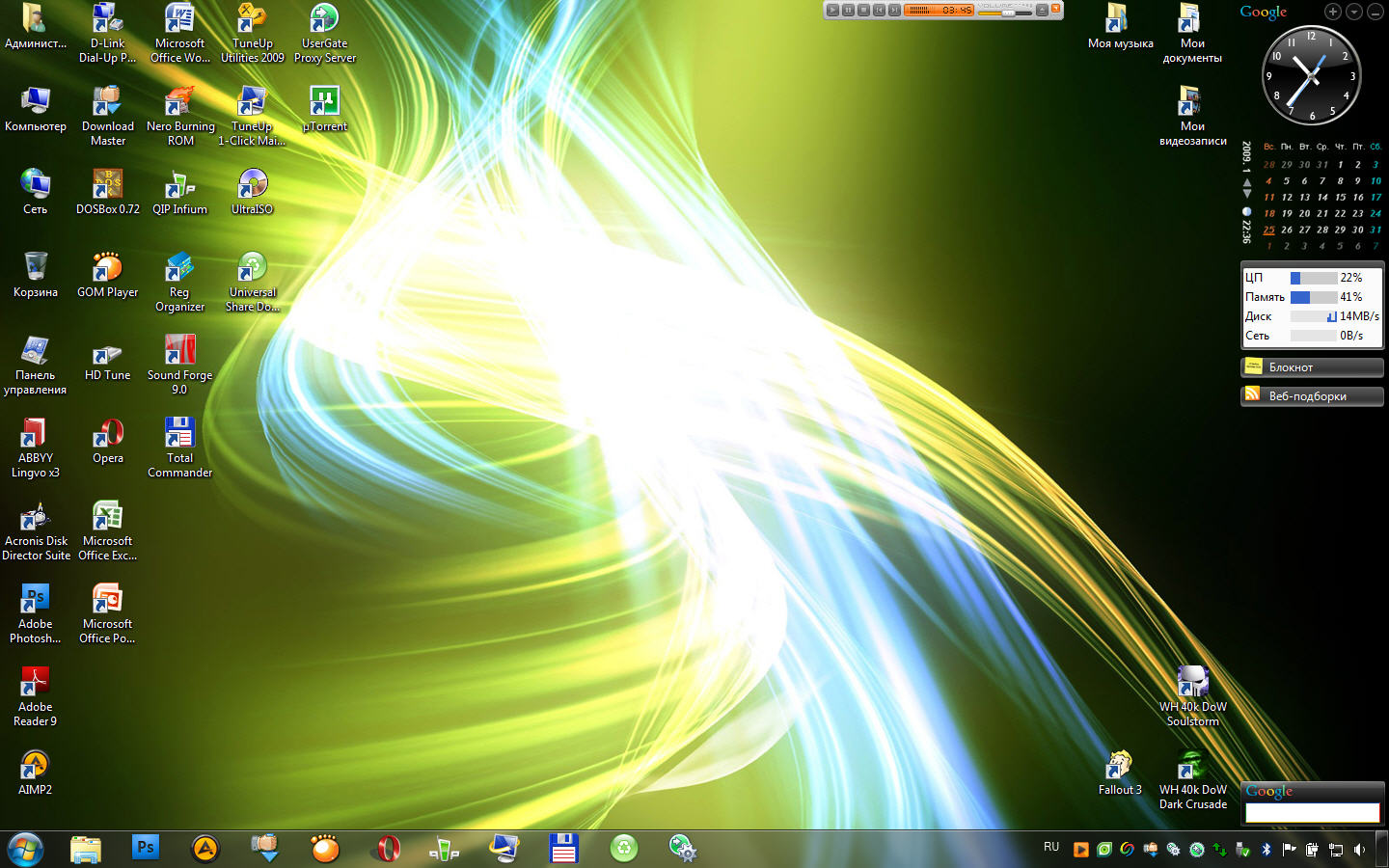Open the Microsoft Office PowerPoint shortcut

point(107,613)
